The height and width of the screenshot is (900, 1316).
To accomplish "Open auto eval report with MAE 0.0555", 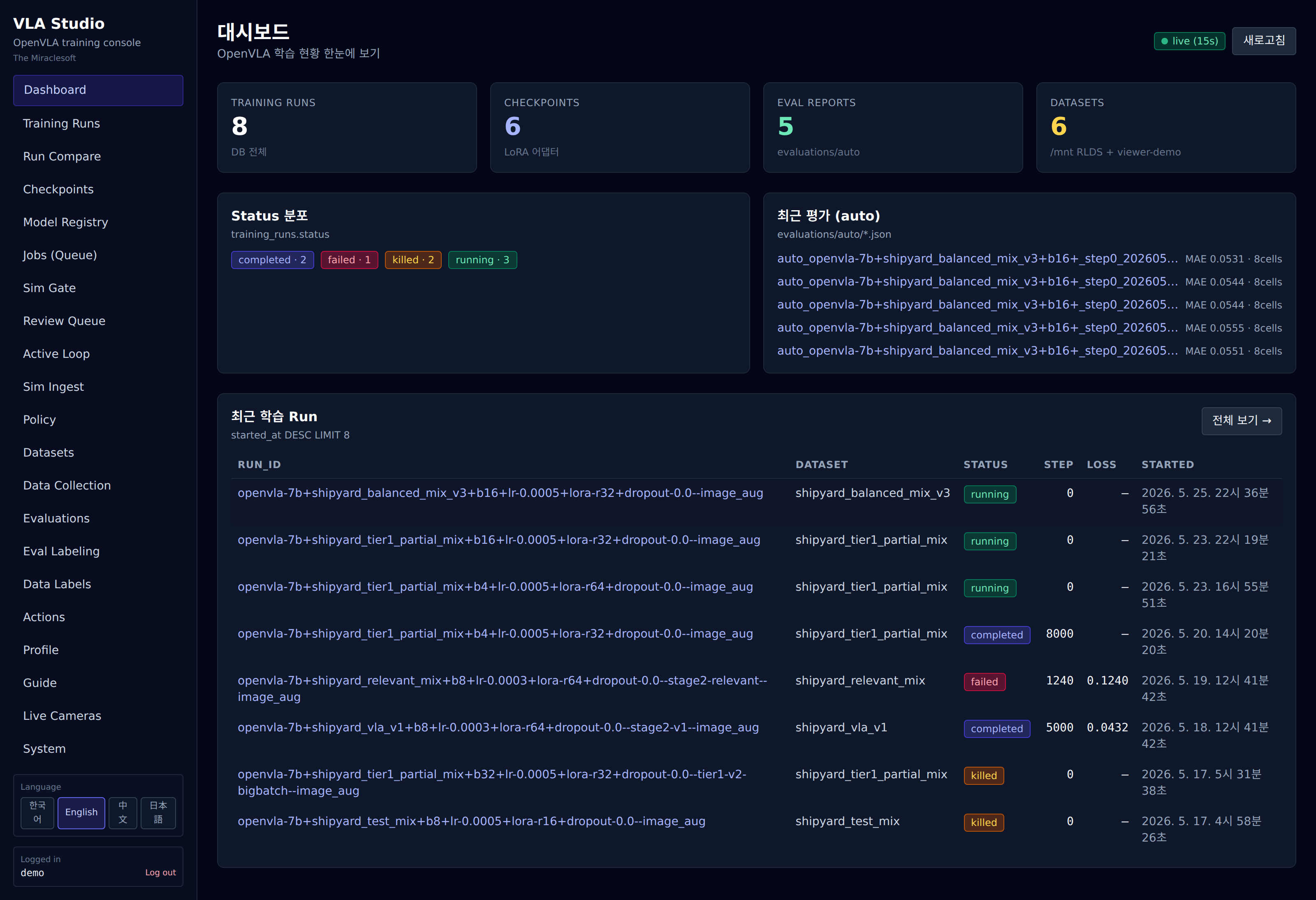I will (x=978, y=328).
